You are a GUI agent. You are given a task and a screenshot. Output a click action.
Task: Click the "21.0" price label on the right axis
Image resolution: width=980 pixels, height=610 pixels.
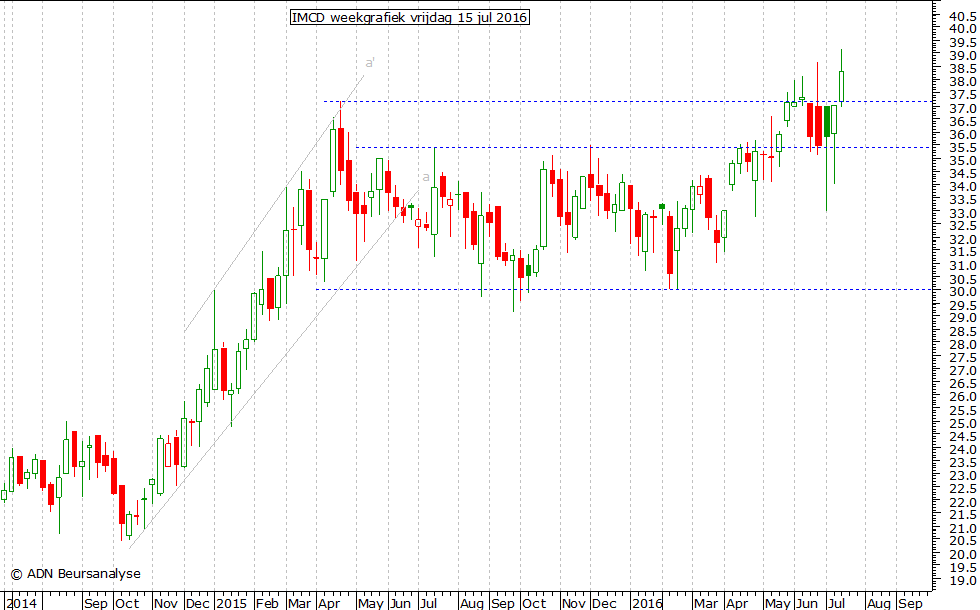point(962,528)
